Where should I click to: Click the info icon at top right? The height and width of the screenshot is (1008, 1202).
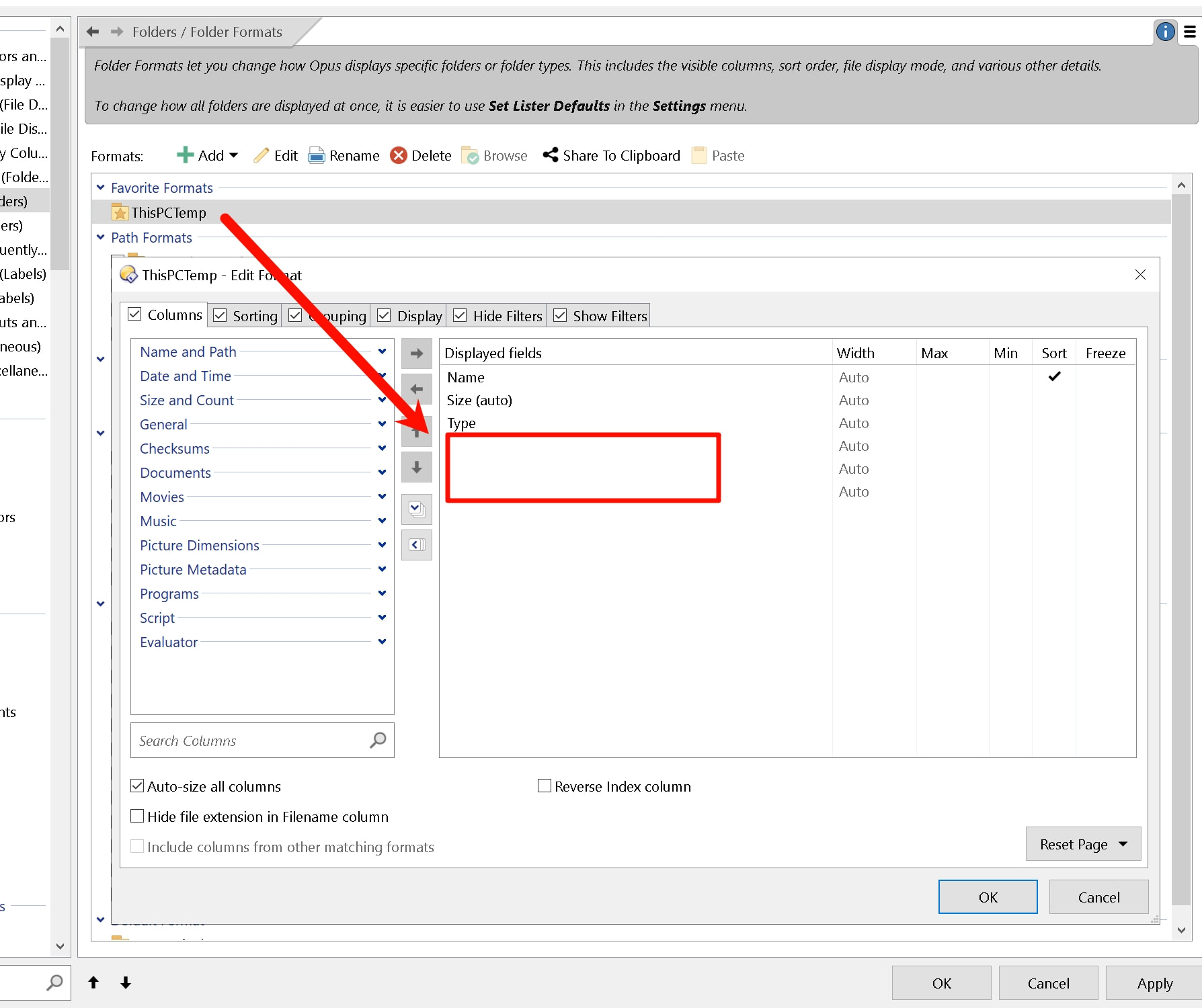[x=1165, y=32]
